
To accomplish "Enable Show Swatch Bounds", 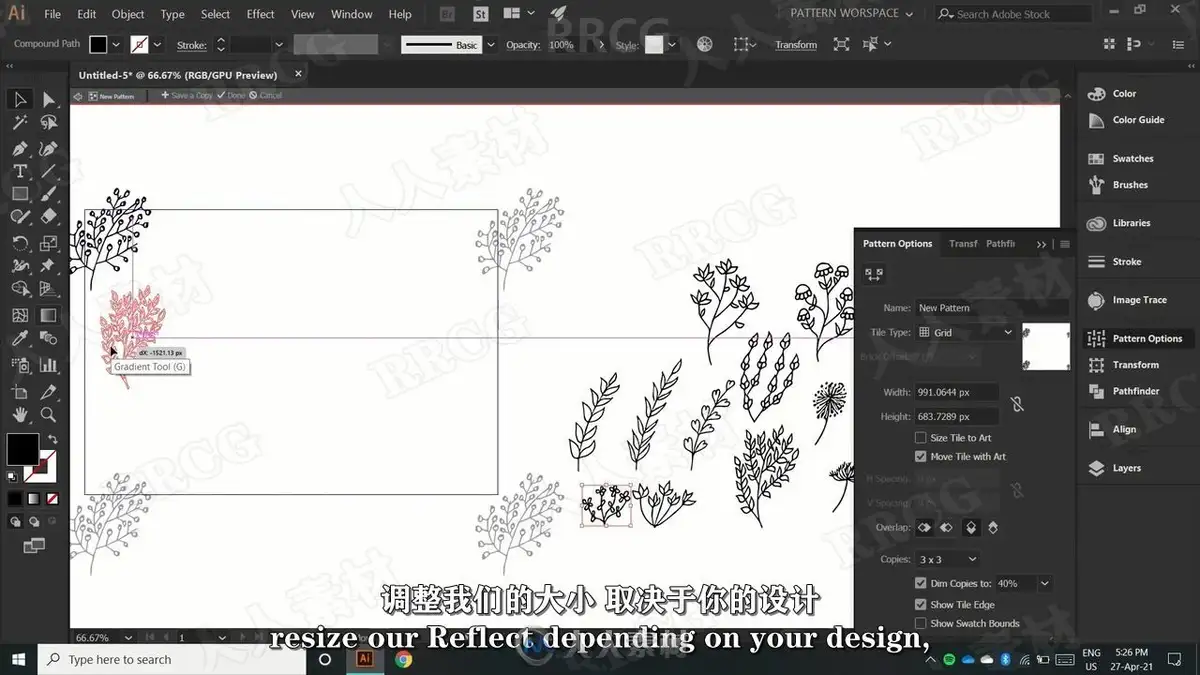I will click(x=920, y=623).
